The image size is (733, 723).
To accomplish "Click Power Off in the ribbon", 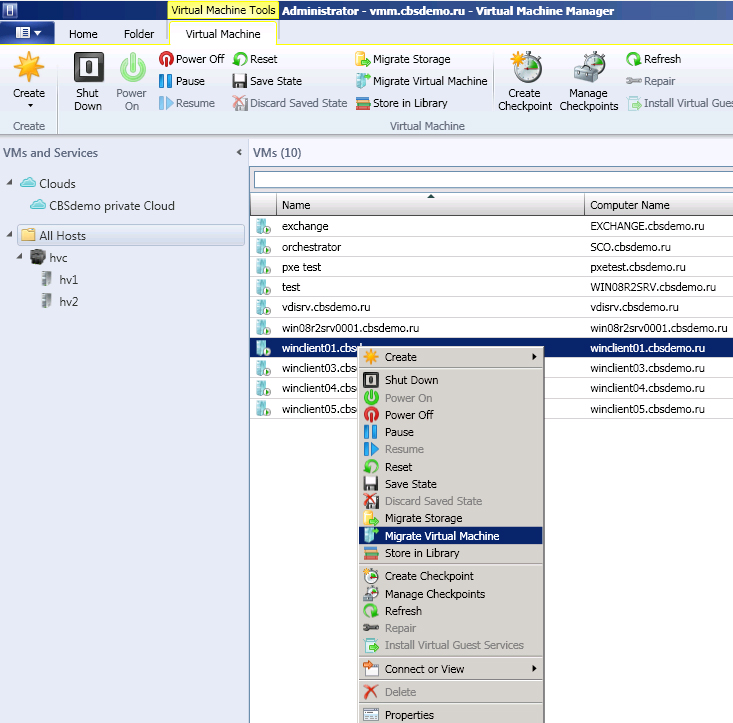I will [191, 59].
